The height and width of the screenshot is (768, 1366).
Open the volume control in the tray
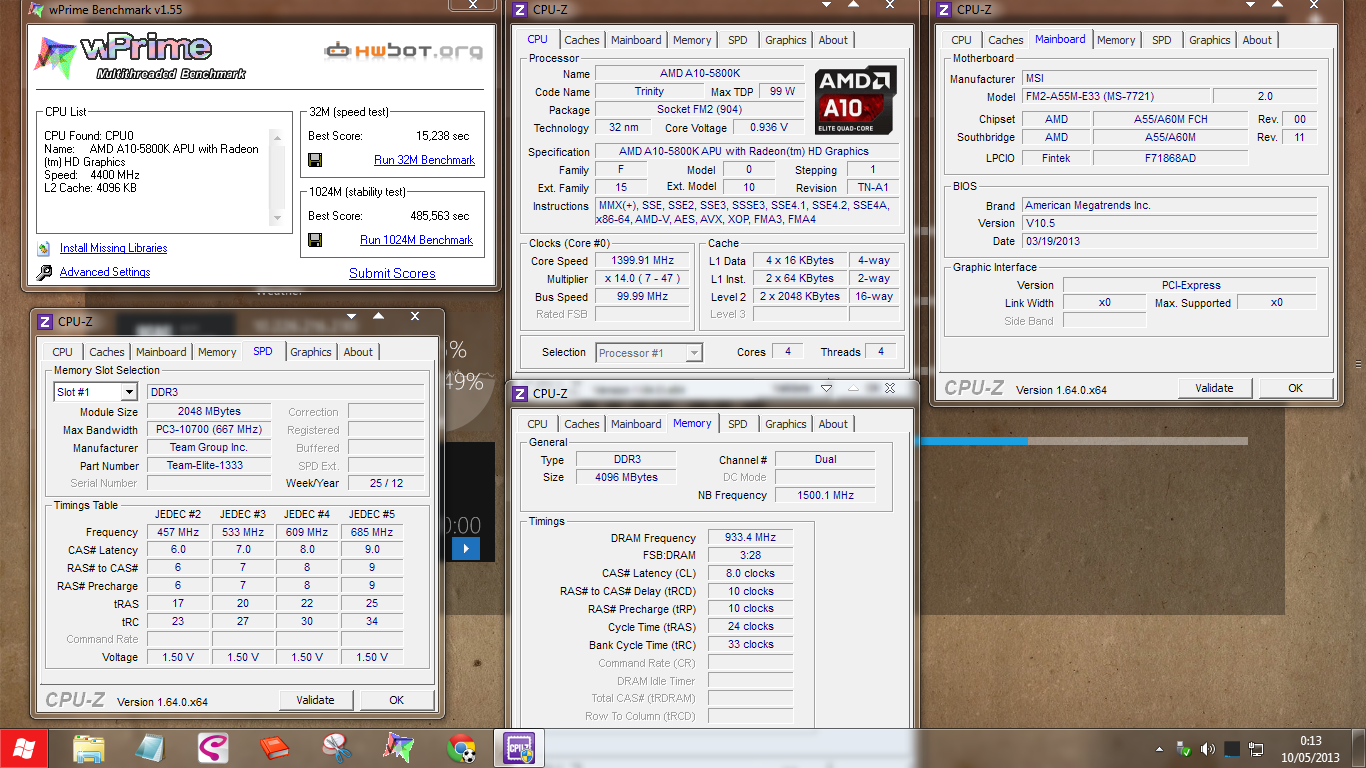(1208, 748)
